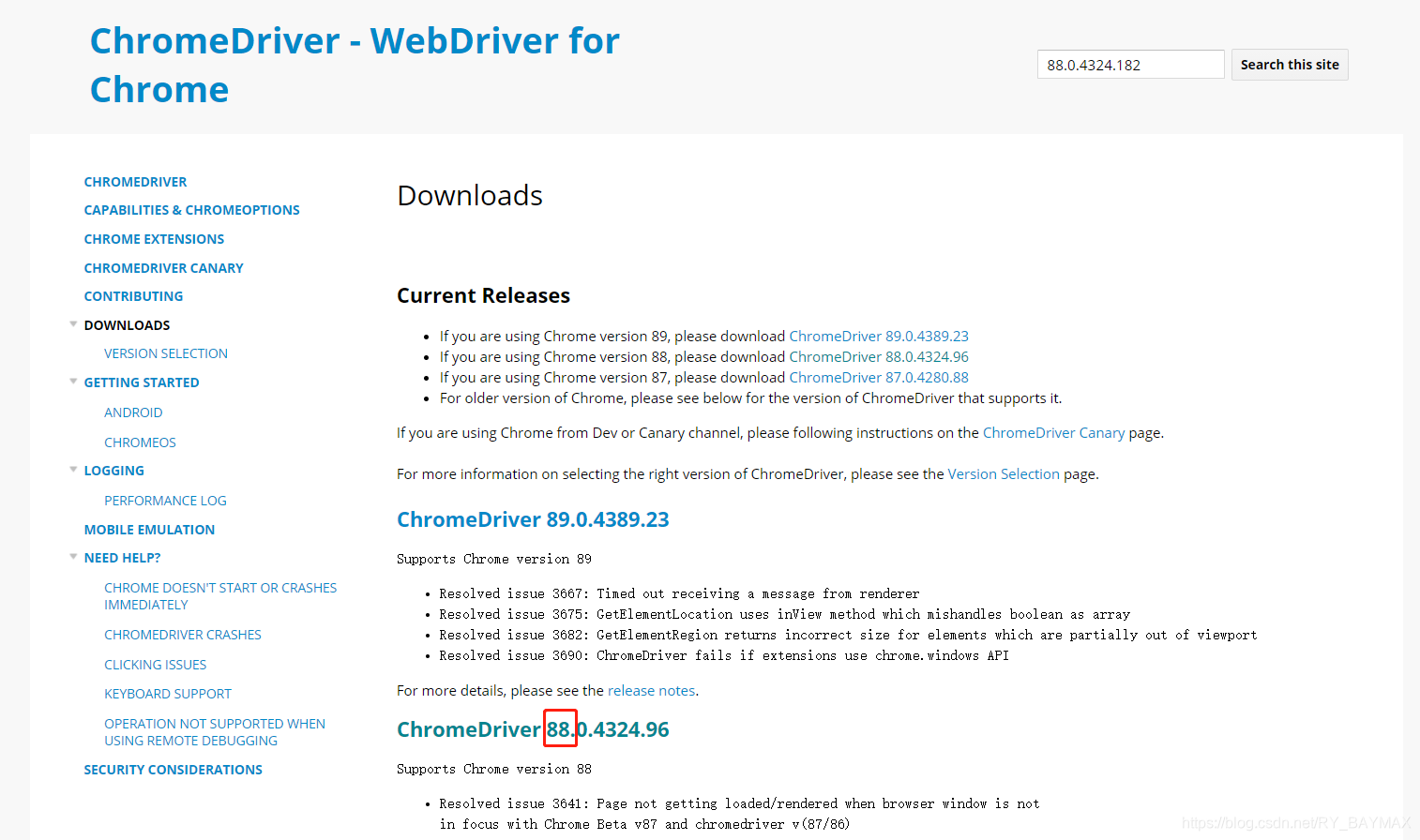Navigate to CHROMEDRIVER in the sidebar
Screen dimensions: 1420x840
(x=135, y=181)
